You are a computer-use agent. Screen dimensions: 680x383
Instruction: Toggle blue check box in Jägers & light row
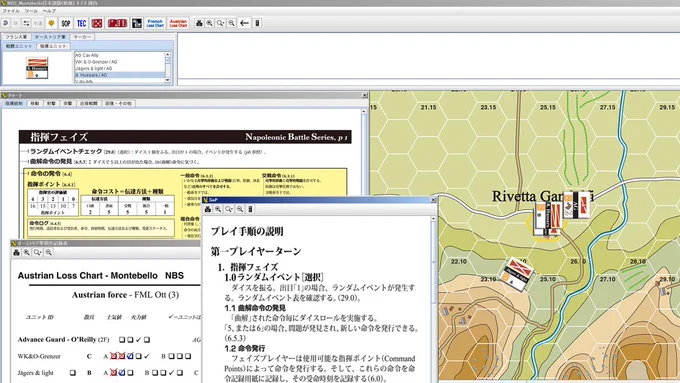(122, 373)
